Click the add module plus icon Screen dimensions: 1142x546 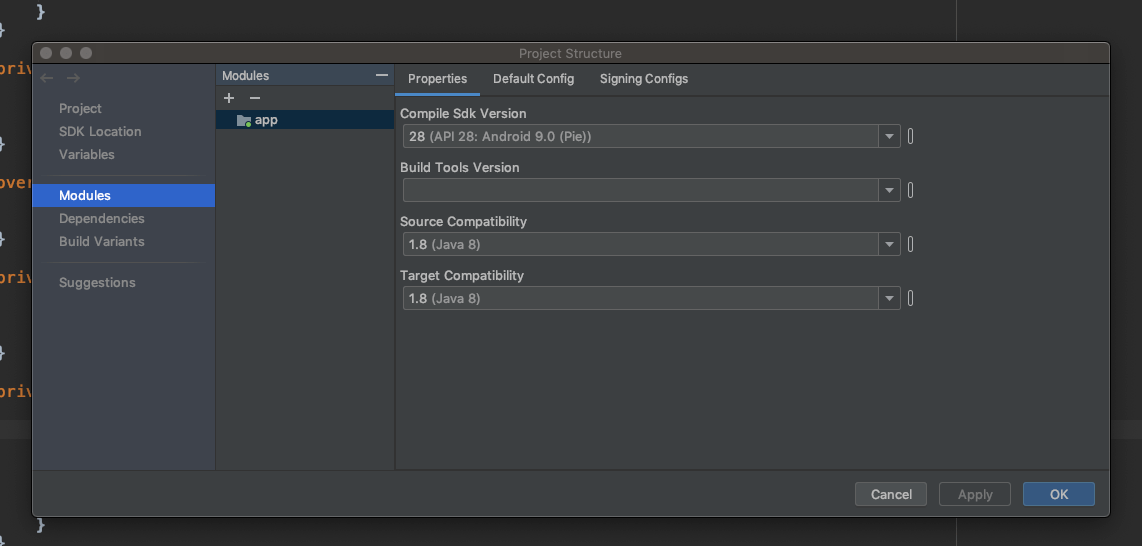[229, 98]
